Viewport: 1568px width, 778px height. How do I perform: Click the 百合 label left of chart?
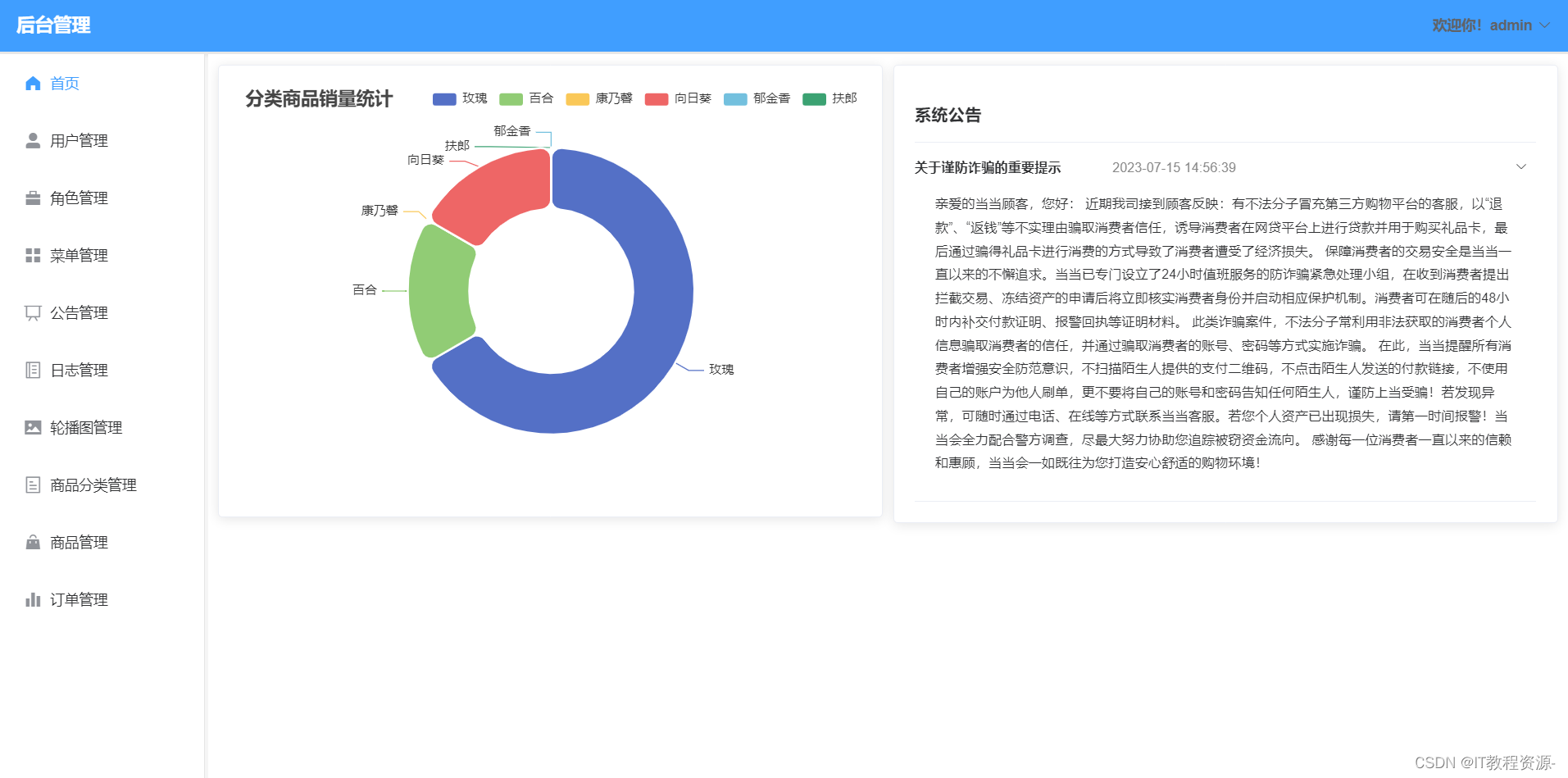365,290
